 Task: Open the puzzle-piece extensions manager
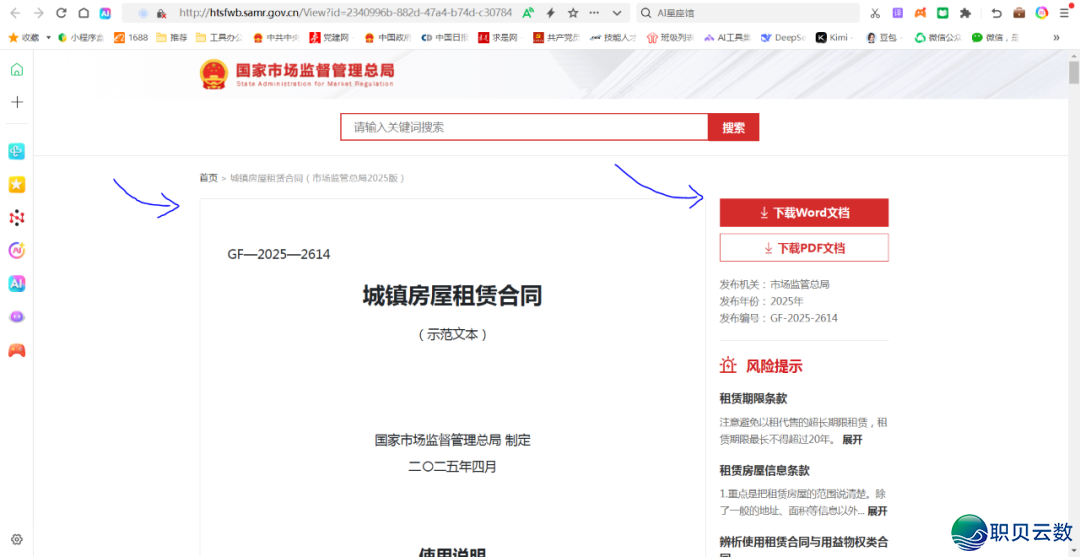965,12
